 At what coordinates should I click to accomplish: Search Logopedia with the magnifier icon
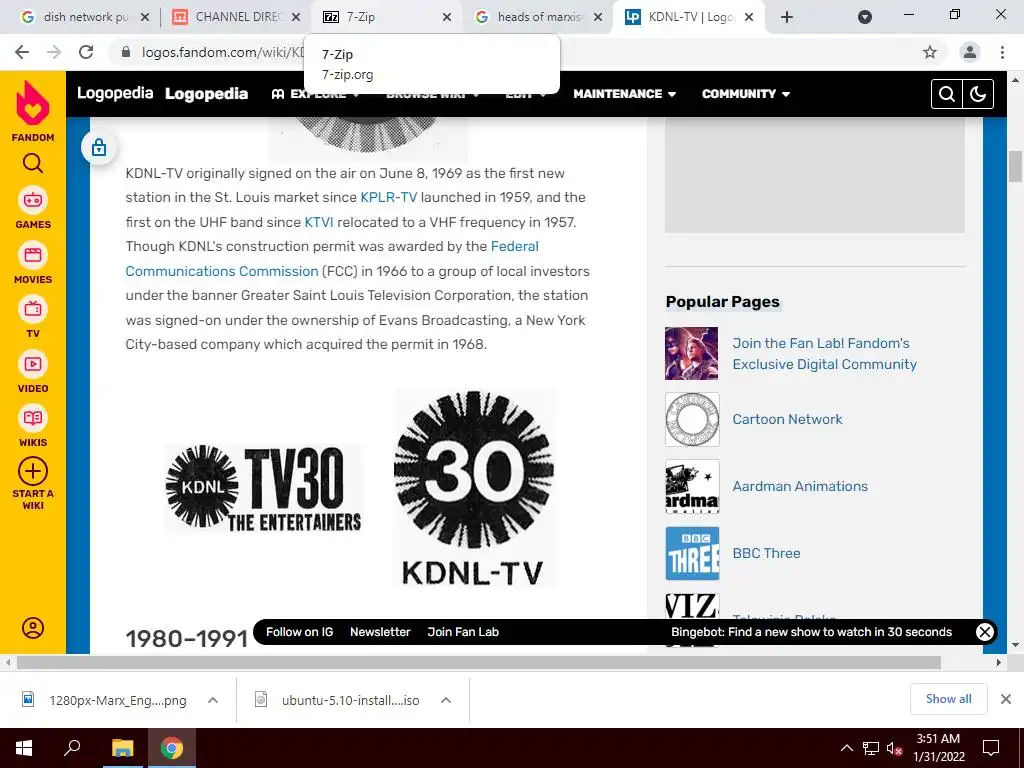pyautogui.click(x=946, y=94)
